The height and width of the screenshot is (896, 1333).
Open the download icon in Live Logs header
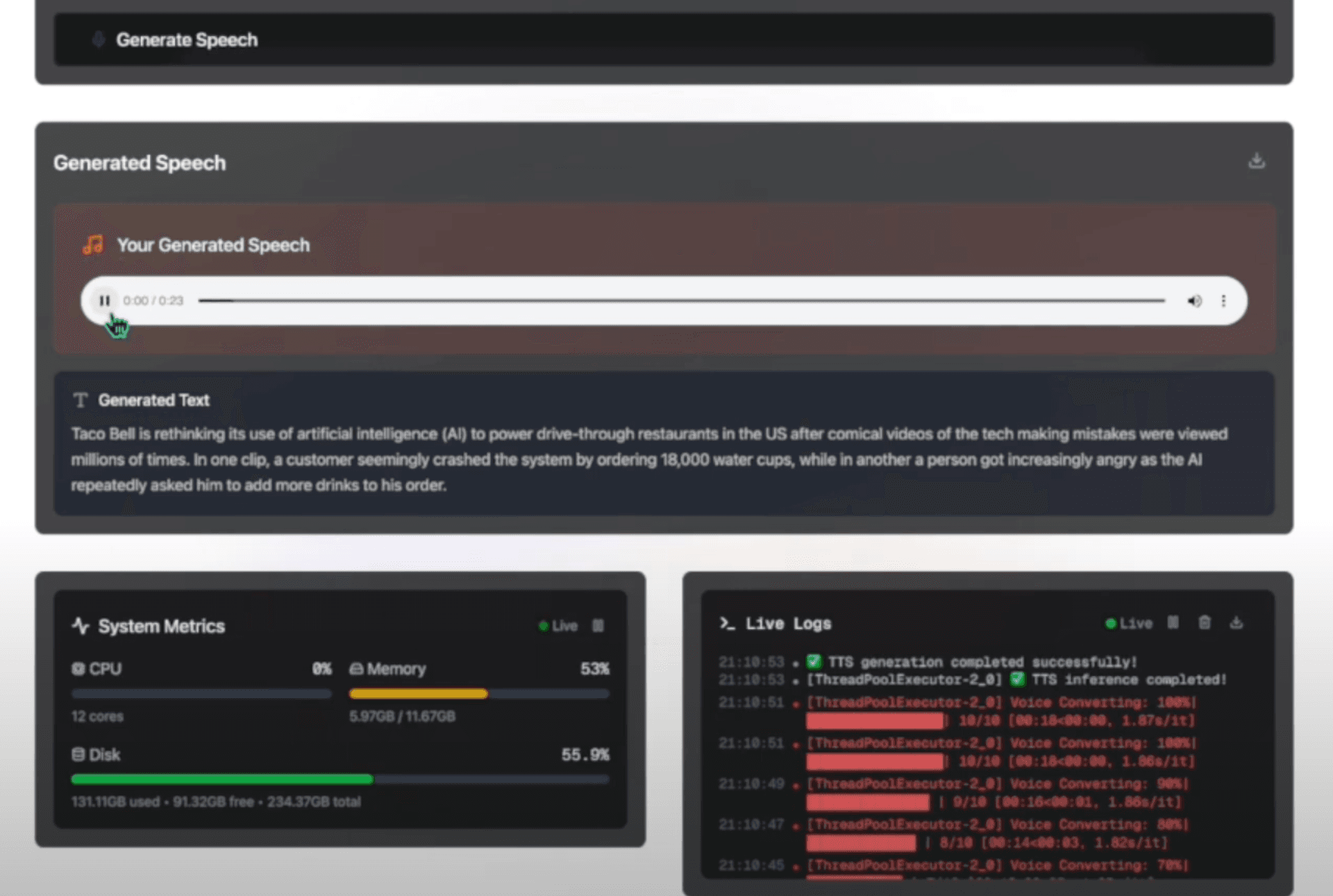click(1236, 623)
